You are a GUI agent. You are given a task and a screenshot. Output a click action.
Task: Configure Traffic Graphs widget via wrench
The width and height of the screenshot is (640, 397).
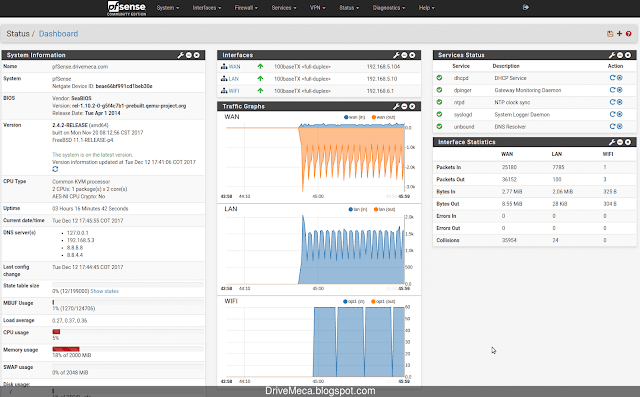point(396,106)
